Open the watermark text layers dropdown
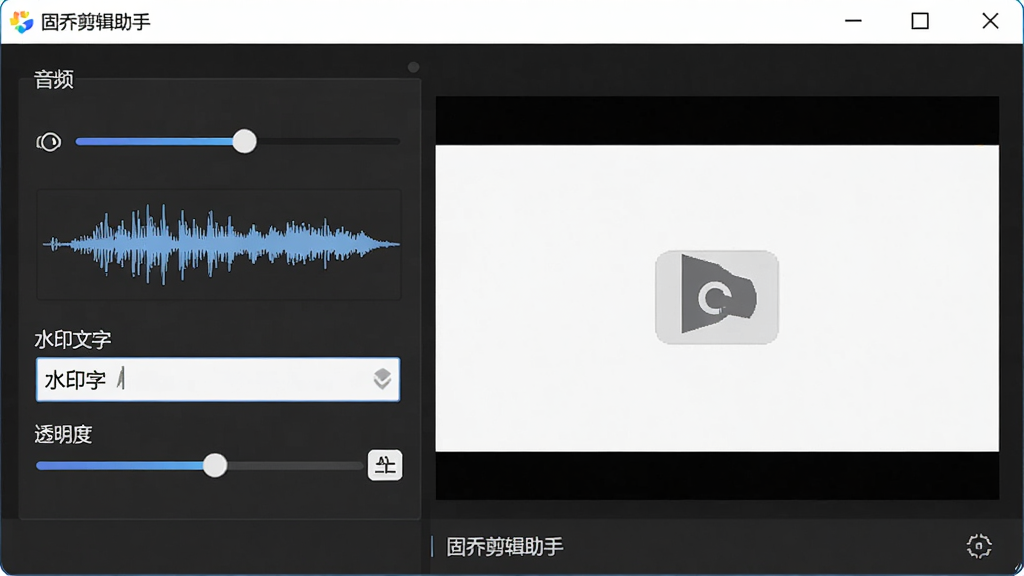 click(x=383, y=379)
